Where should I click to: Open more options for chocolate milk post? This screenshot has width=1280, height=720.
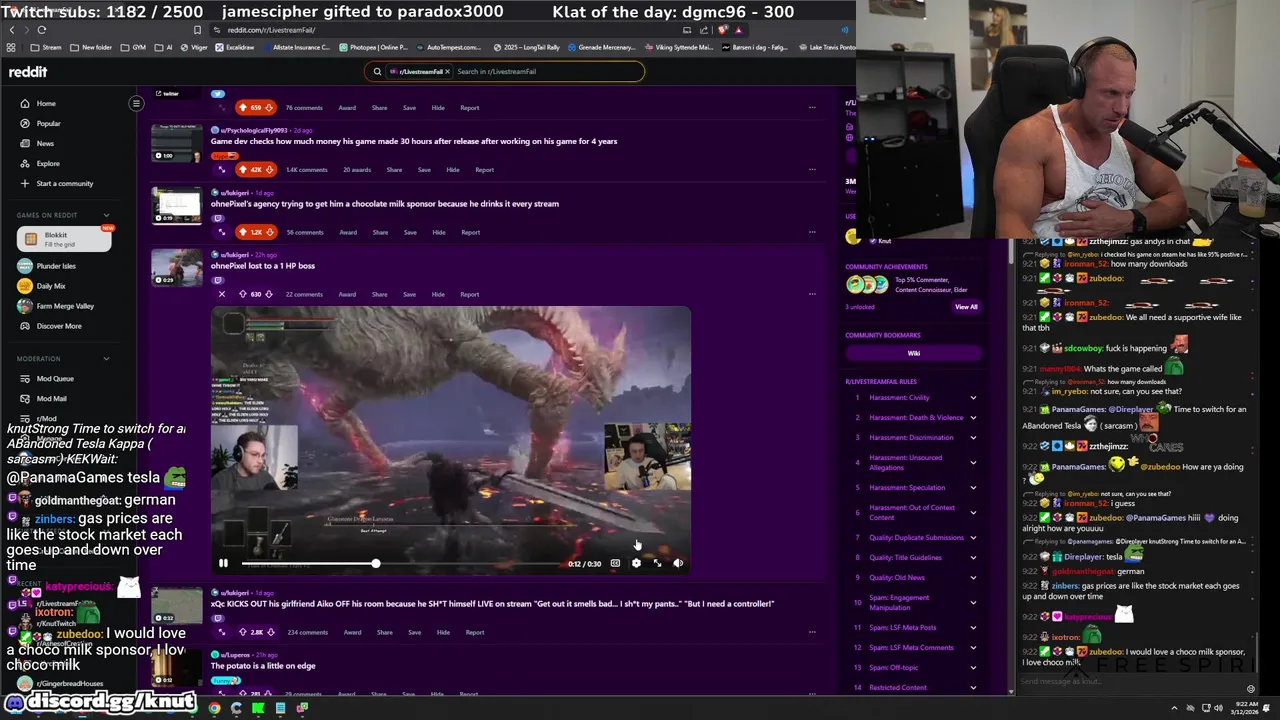[812, 231]
